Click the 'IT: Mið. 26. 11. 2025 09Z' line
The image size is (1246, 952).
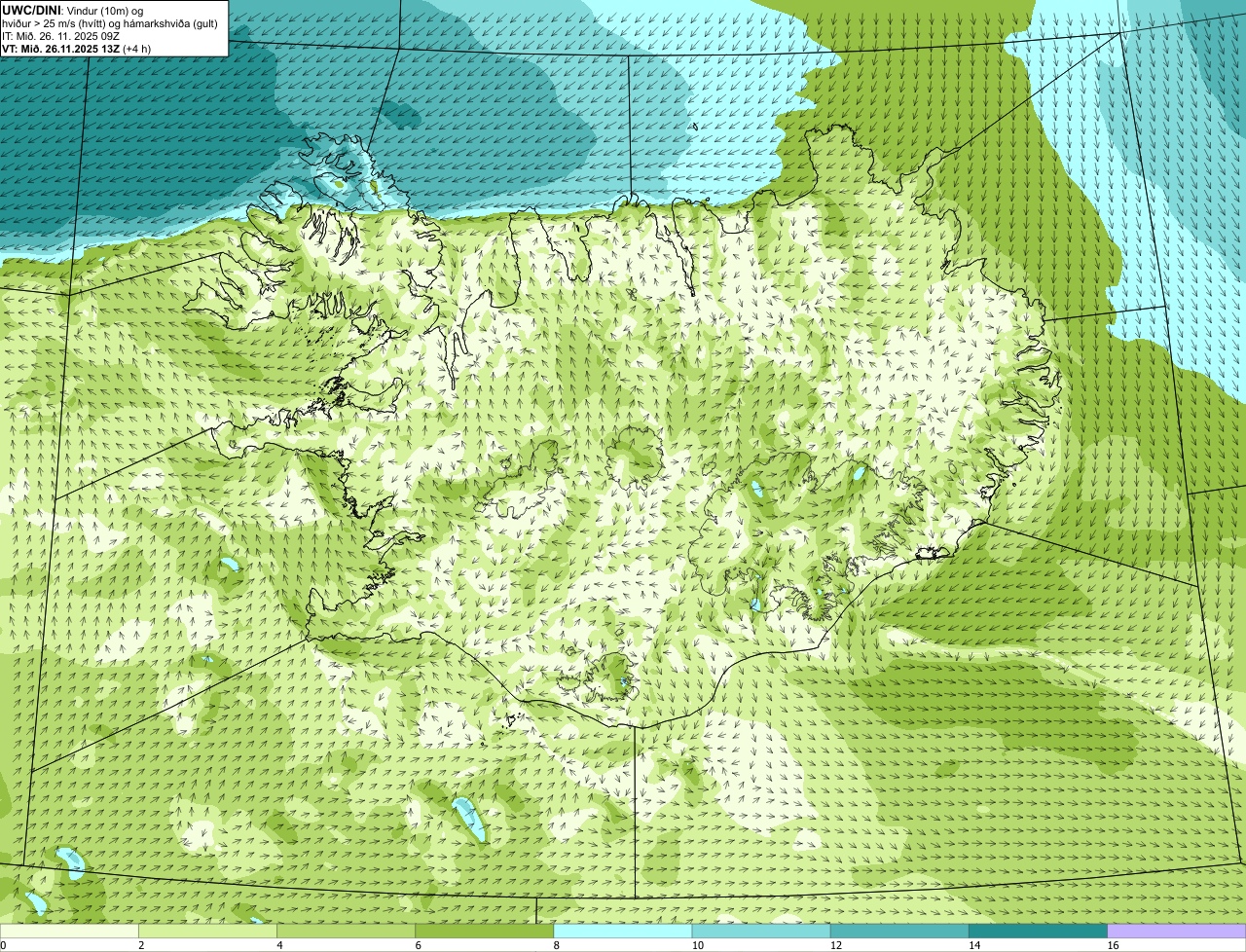[60, 36]
